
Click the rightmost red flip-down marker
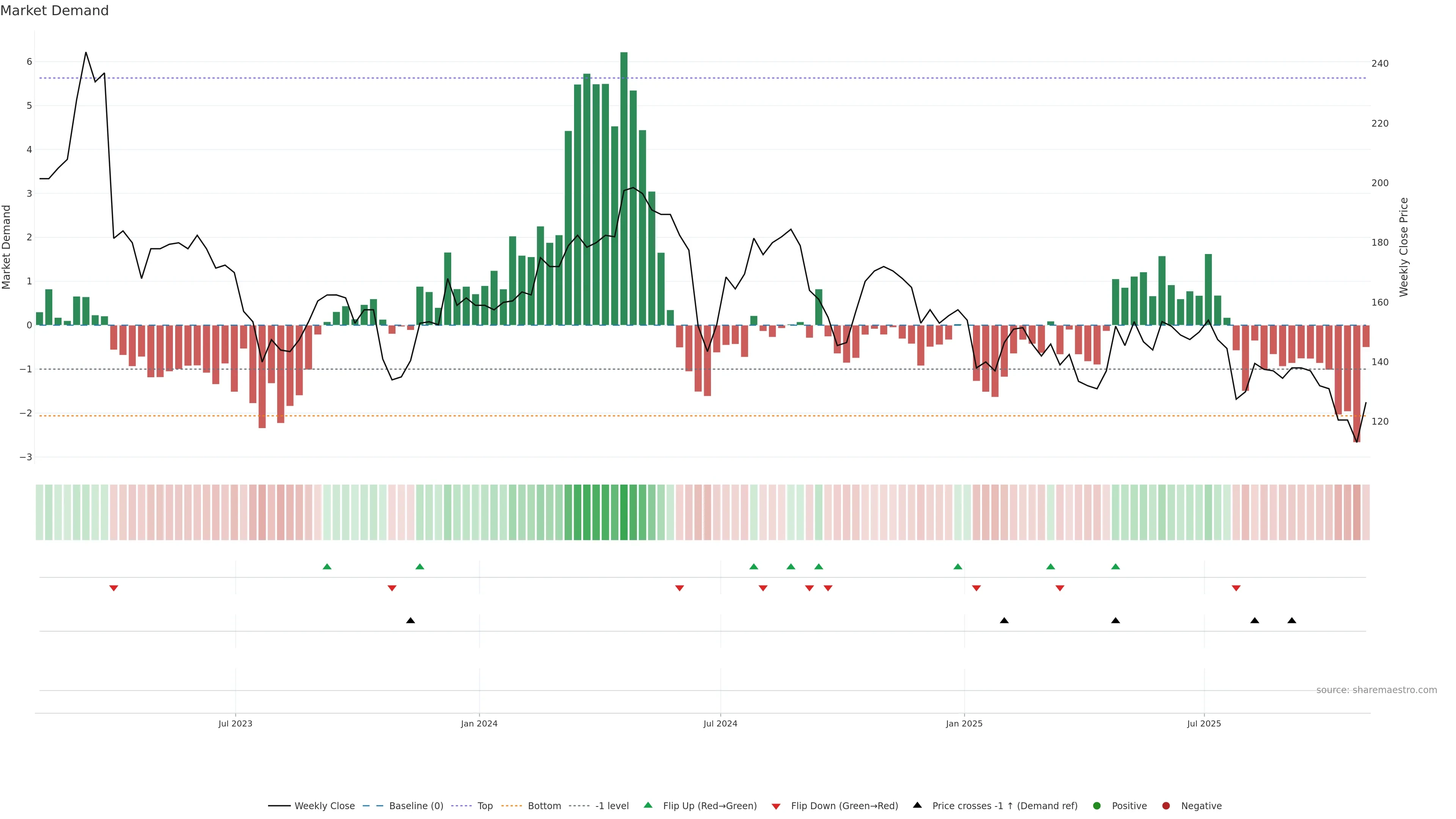click(1236, 588)
